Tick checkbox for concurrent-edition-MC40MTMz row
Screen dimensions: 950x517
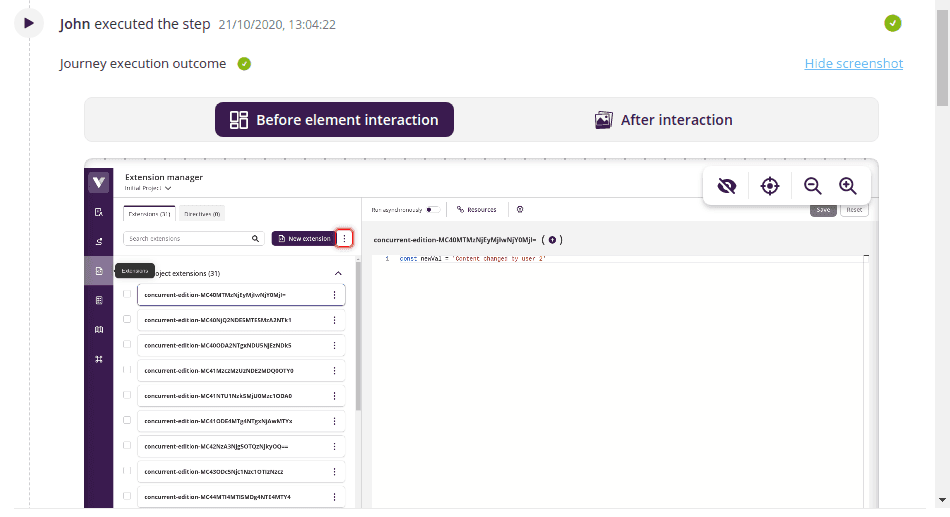127,294
